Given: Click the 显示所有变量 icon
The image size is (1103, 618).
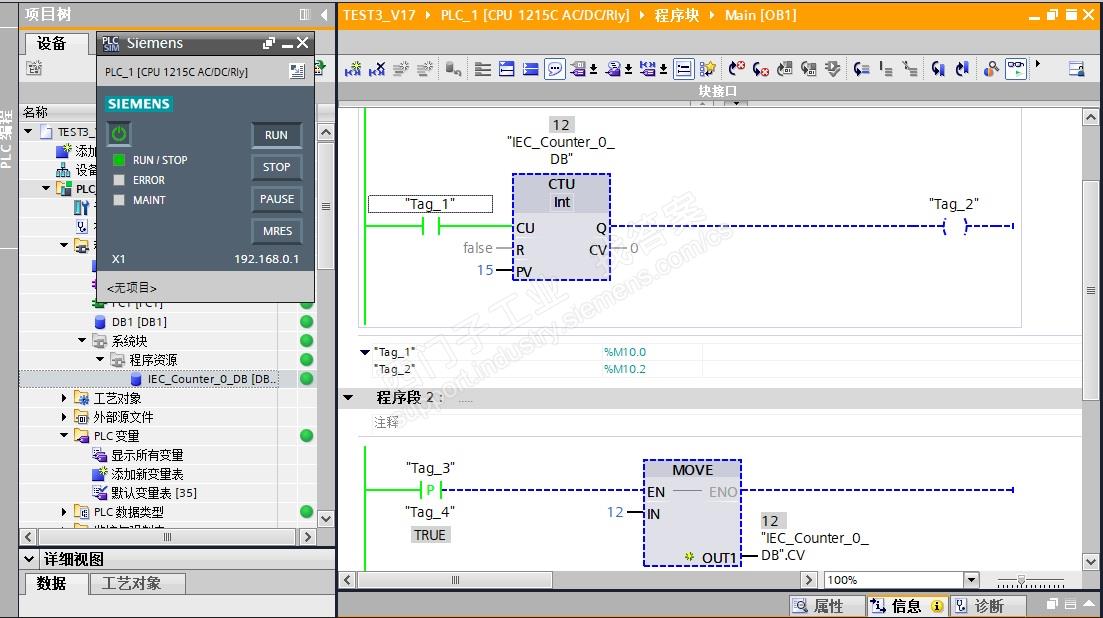Looking at the screenshot, I should click(x=99, y=455).
